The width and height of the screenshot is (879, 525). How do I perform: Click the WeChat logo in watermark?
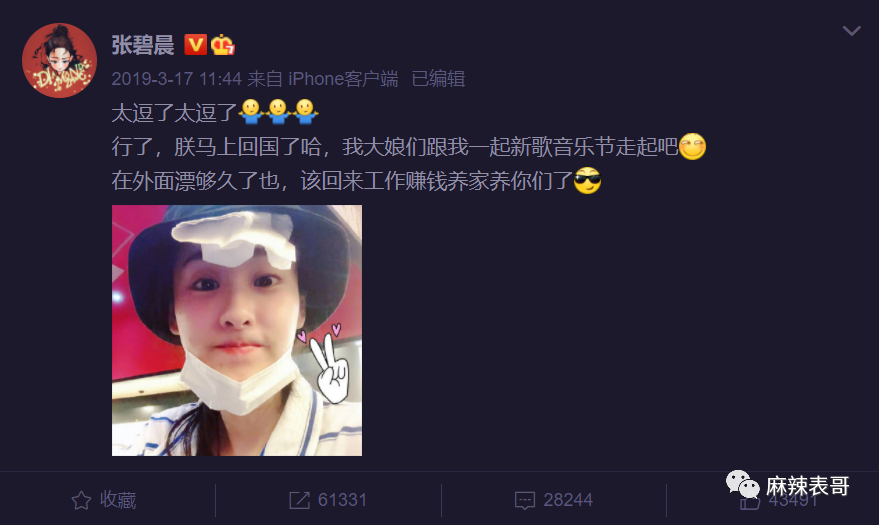pyautogui.click(x=742, y=484)
